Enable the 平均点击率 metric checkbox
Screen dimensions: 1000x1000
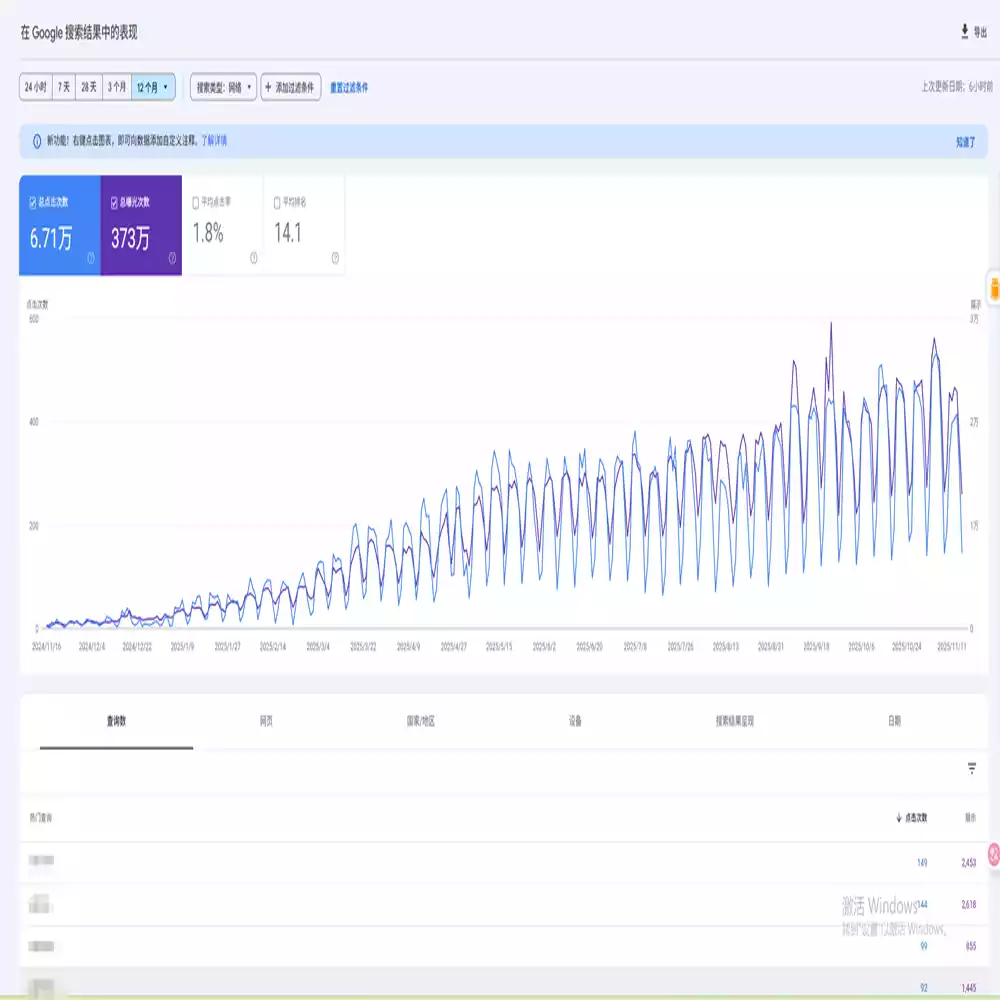point(195,202)
